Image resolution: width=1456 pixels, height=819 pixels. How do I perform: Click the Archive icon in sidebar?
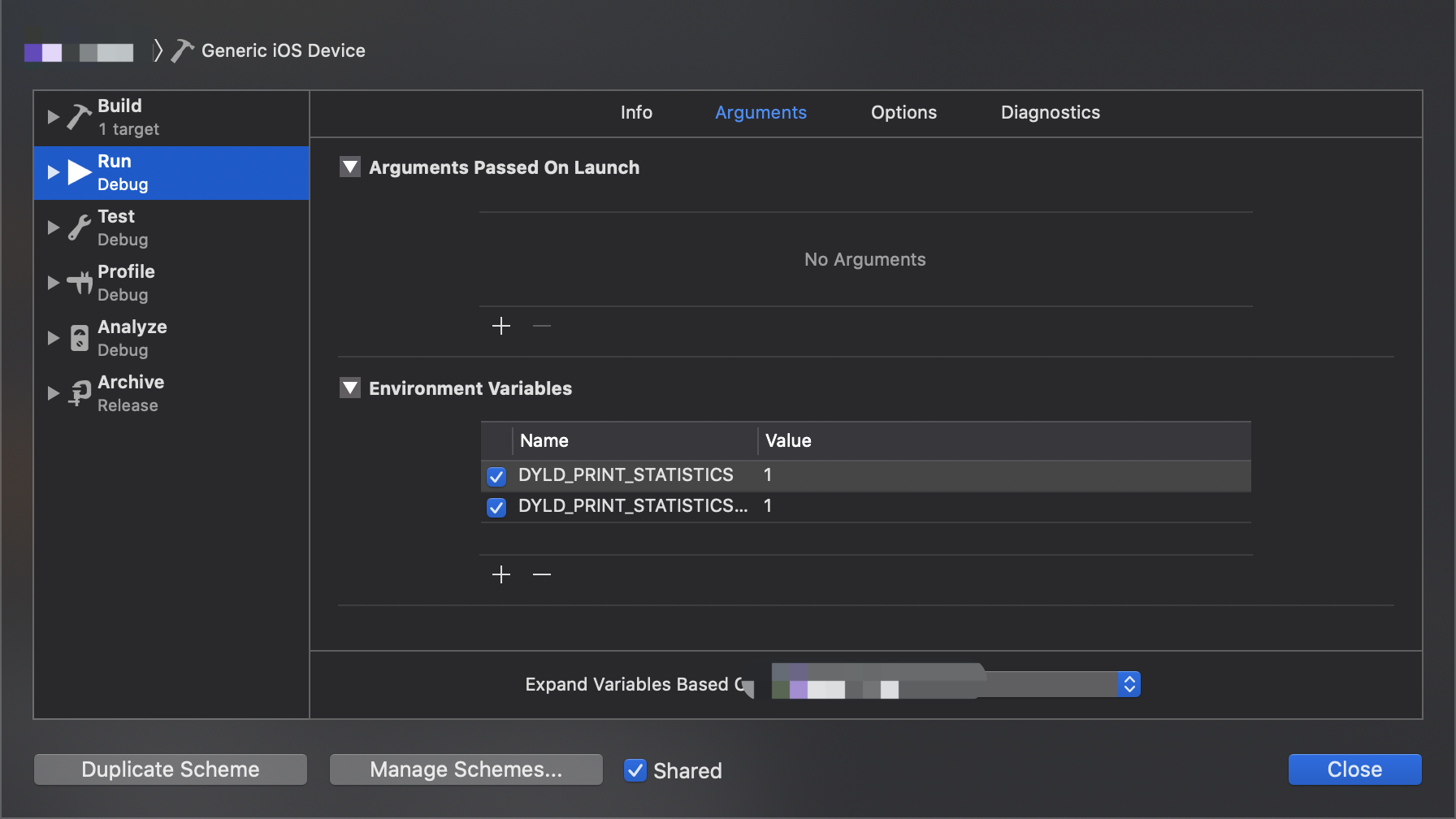pyautogui.click(x=79, y=393)
